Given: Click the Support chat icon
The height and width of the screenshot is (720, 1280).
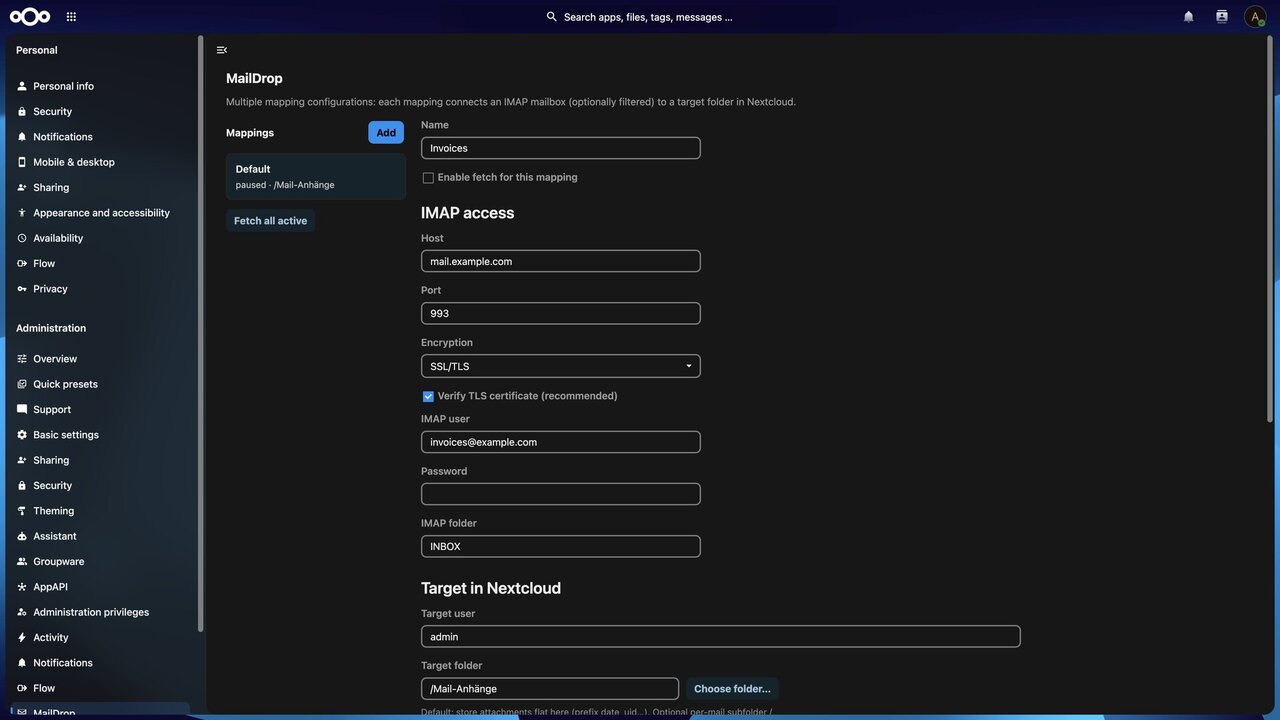Looking at the screenshot, I should point(22,410).
